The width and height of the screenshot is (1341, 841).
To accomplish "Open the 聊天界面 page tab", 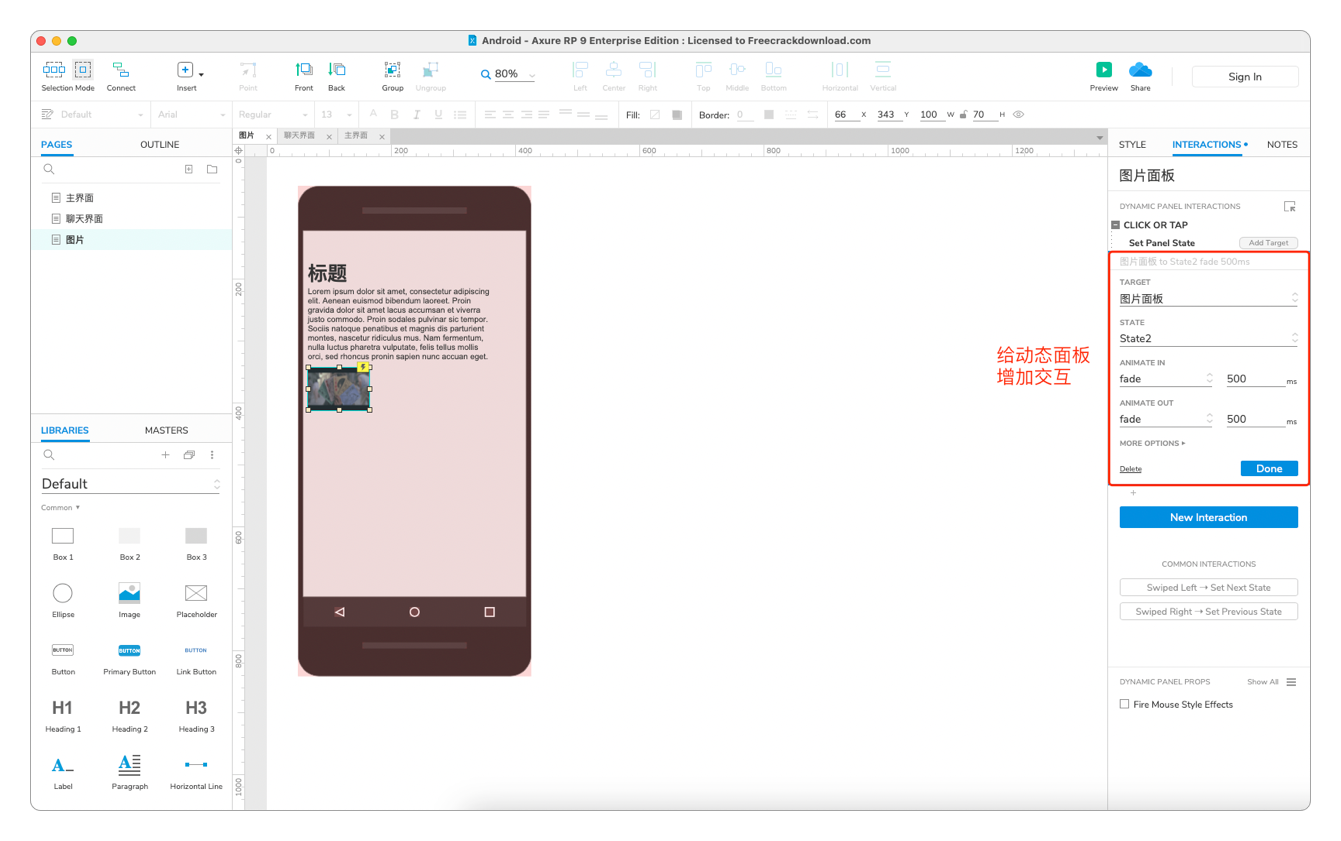I will click(x=299, y=135).
